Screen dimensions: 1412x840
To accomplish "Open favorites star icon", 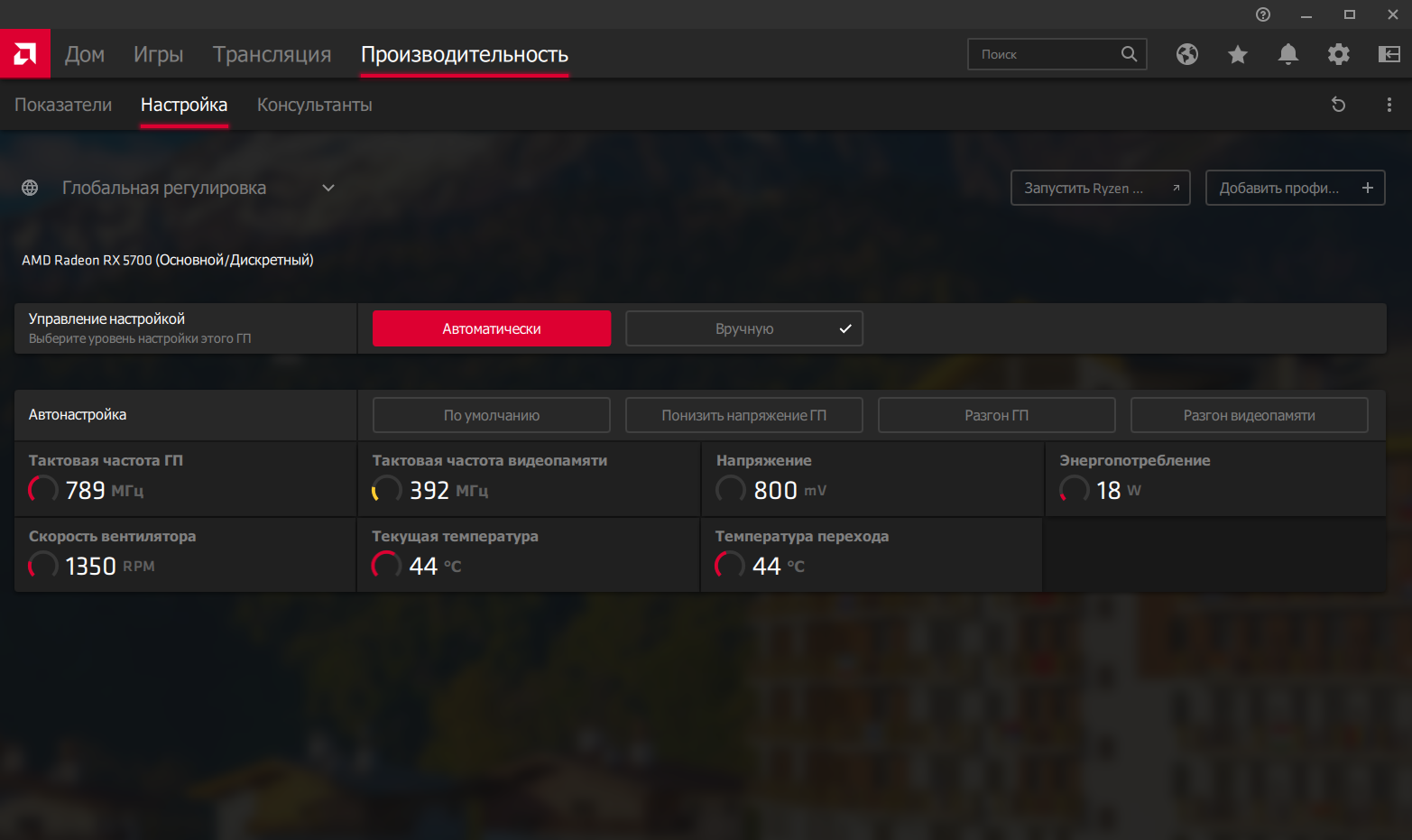I will pos(1238,54).
